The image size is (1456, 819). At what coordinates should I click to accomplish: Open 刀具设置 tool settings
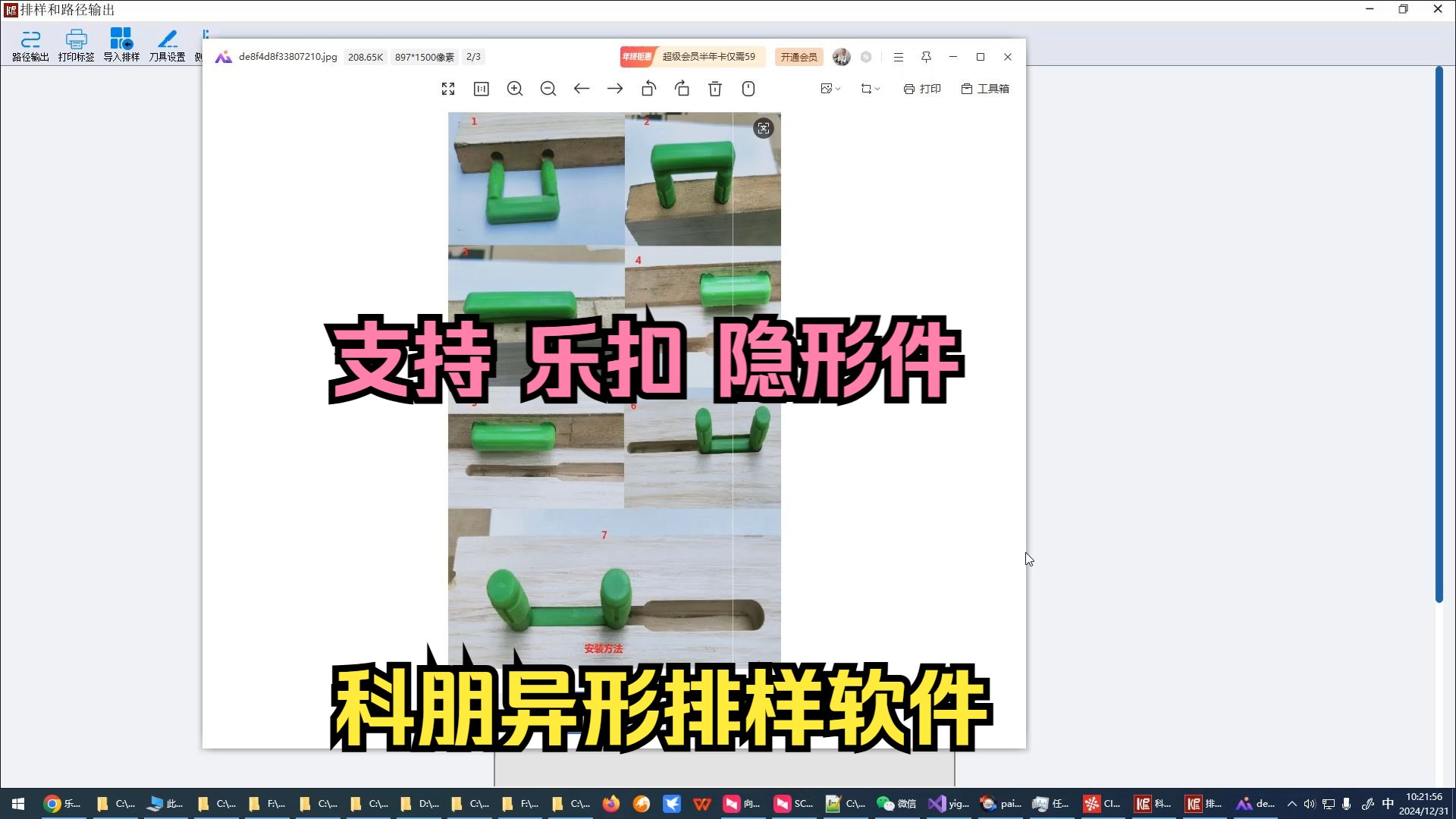167,45
